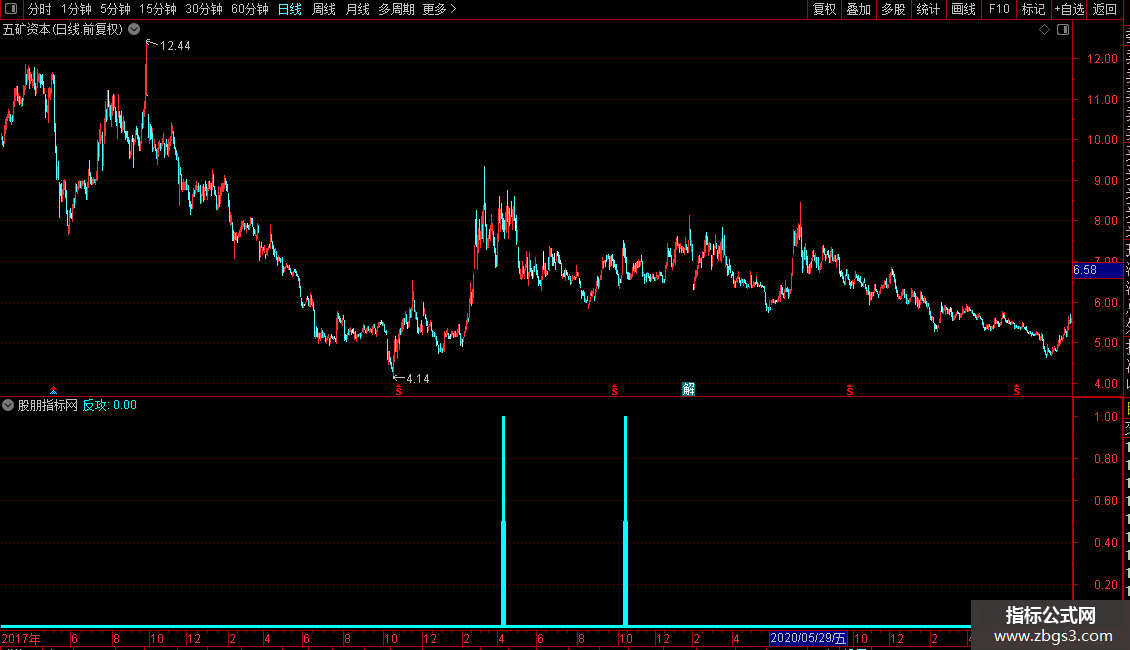Add stock via +自选 button

pos(1069,9)
